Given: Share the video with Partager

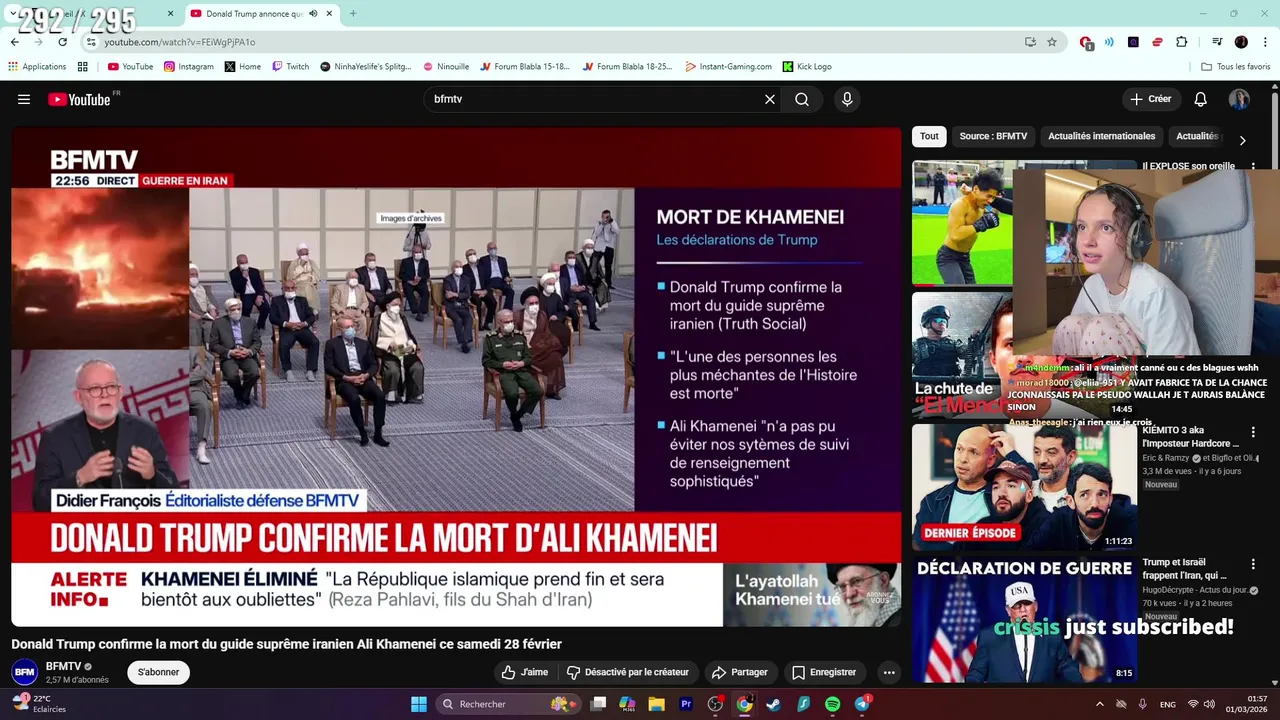Looking at the screenshot, I should point(739,672).
